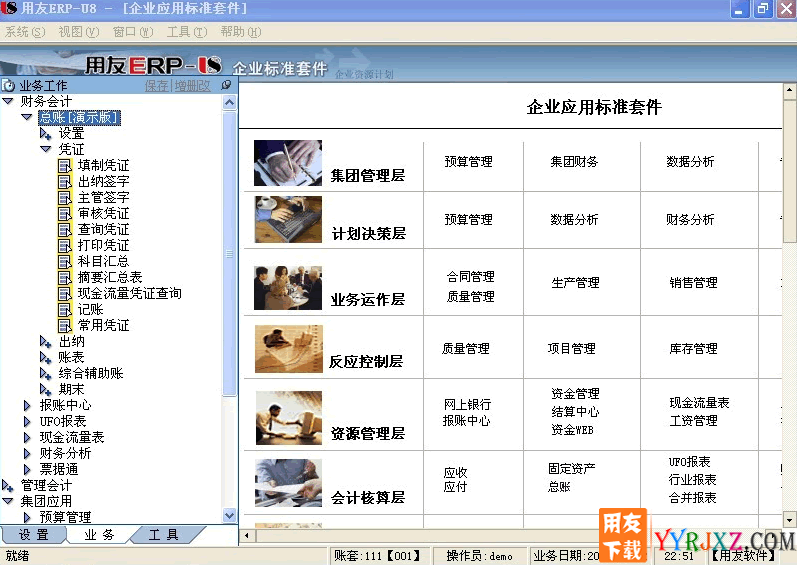The width and height of the screenshot is (797, 565).
Task: Click the 资源管理层 thumbnail image
Action: click(x=289, y=418)
